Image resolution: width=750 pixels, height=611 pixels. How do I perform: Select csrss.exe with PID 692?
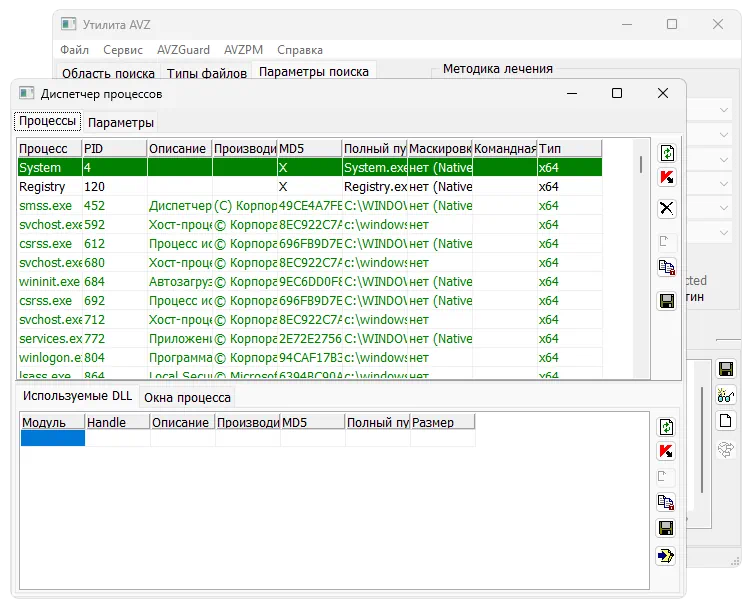pyautogui.click(x=309, y=301)
